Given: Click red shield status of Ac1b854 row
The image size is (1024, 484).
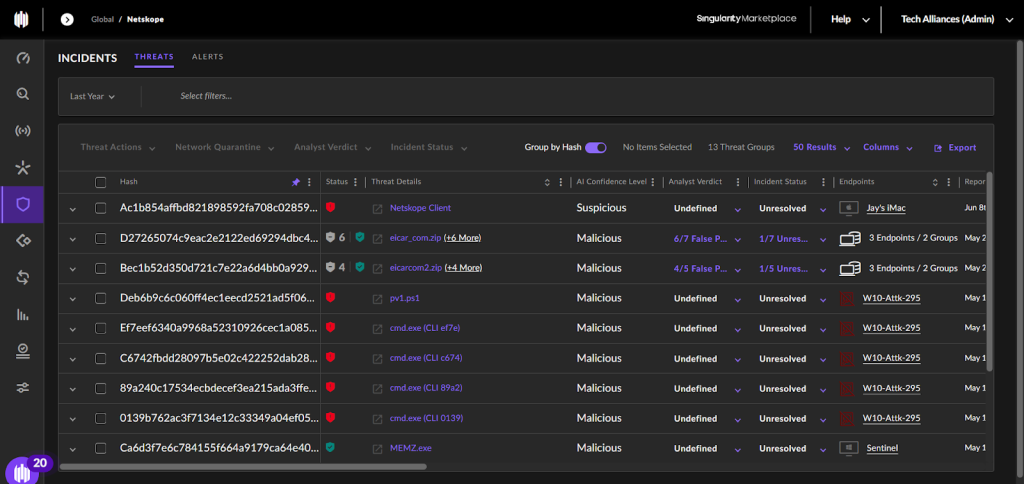Looking at the screenshot, I should tap(330, 207).
